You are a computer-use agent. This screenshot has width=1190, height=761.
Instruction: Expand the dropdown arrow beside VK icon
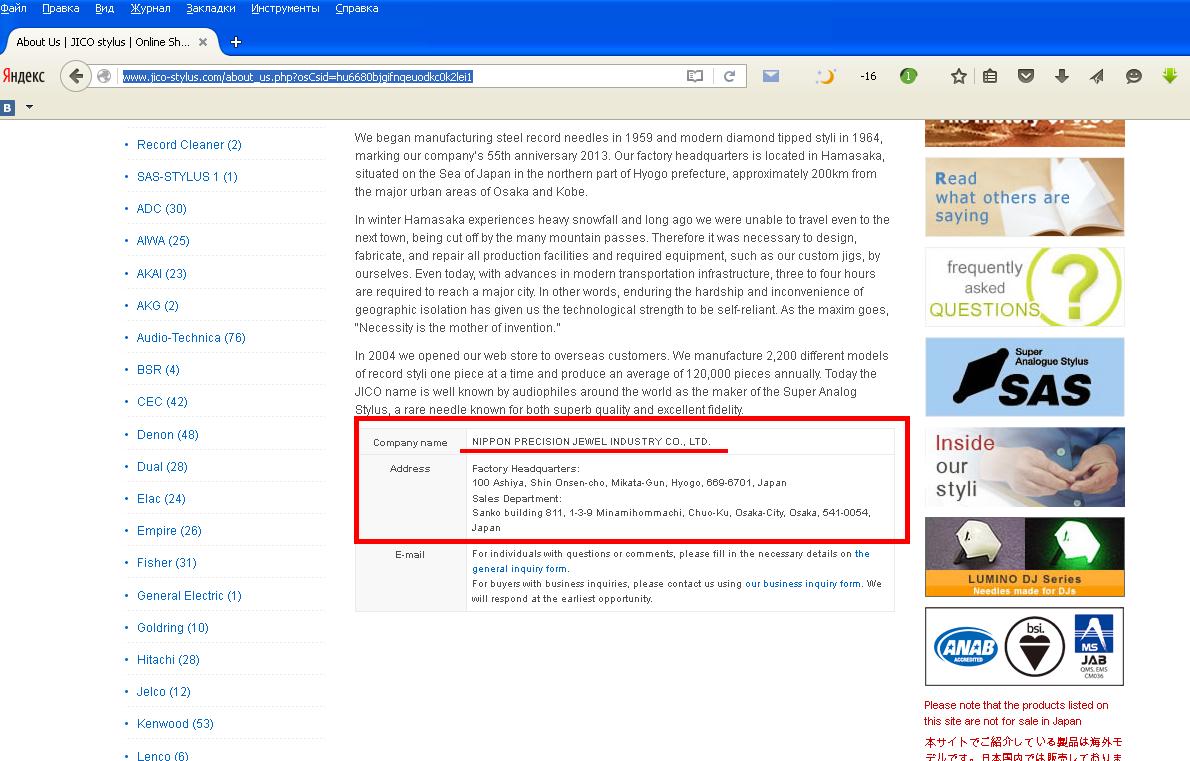(30, 107)
